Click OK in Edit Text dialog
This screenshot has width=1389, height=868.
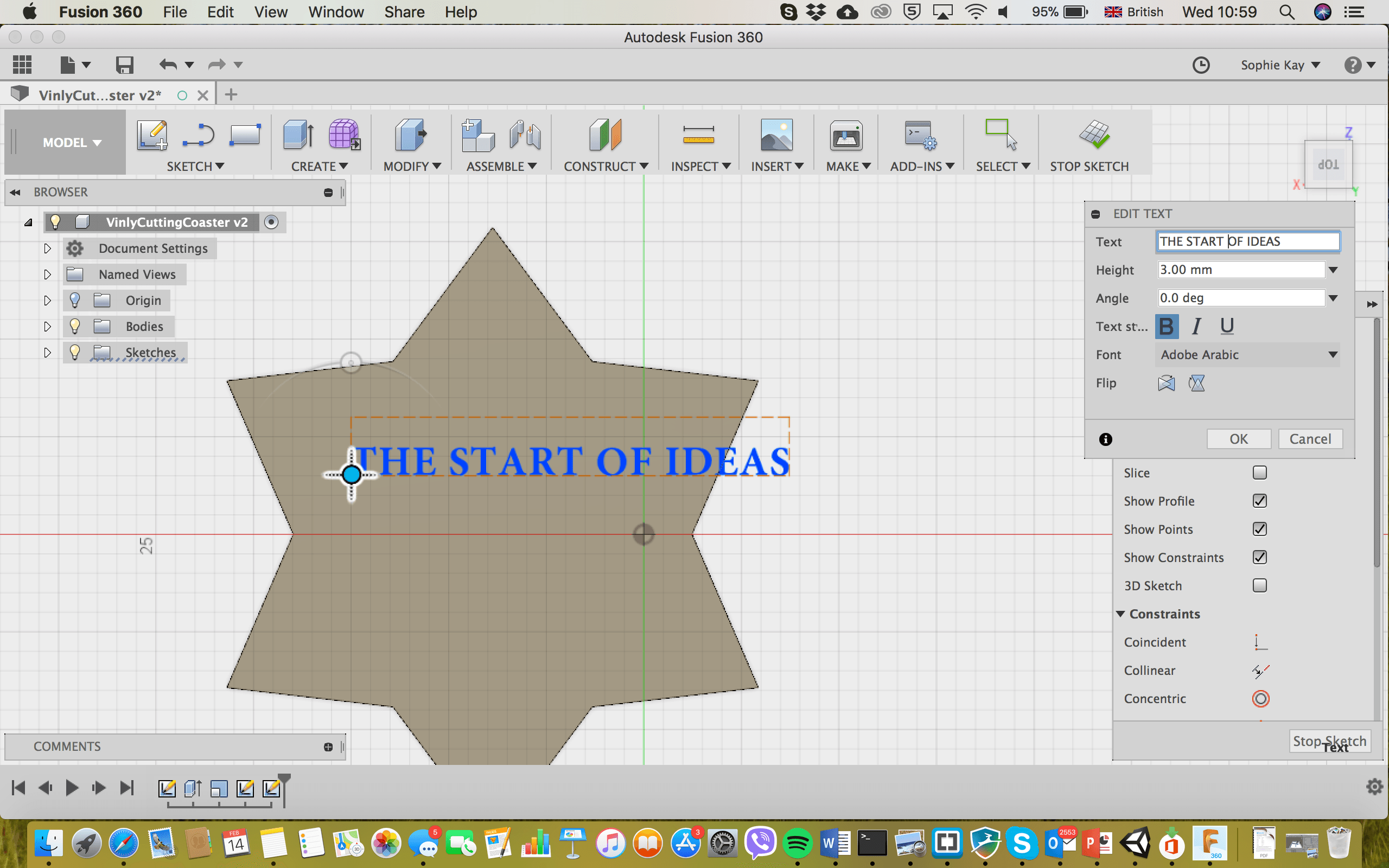(x=1238, y=439)
